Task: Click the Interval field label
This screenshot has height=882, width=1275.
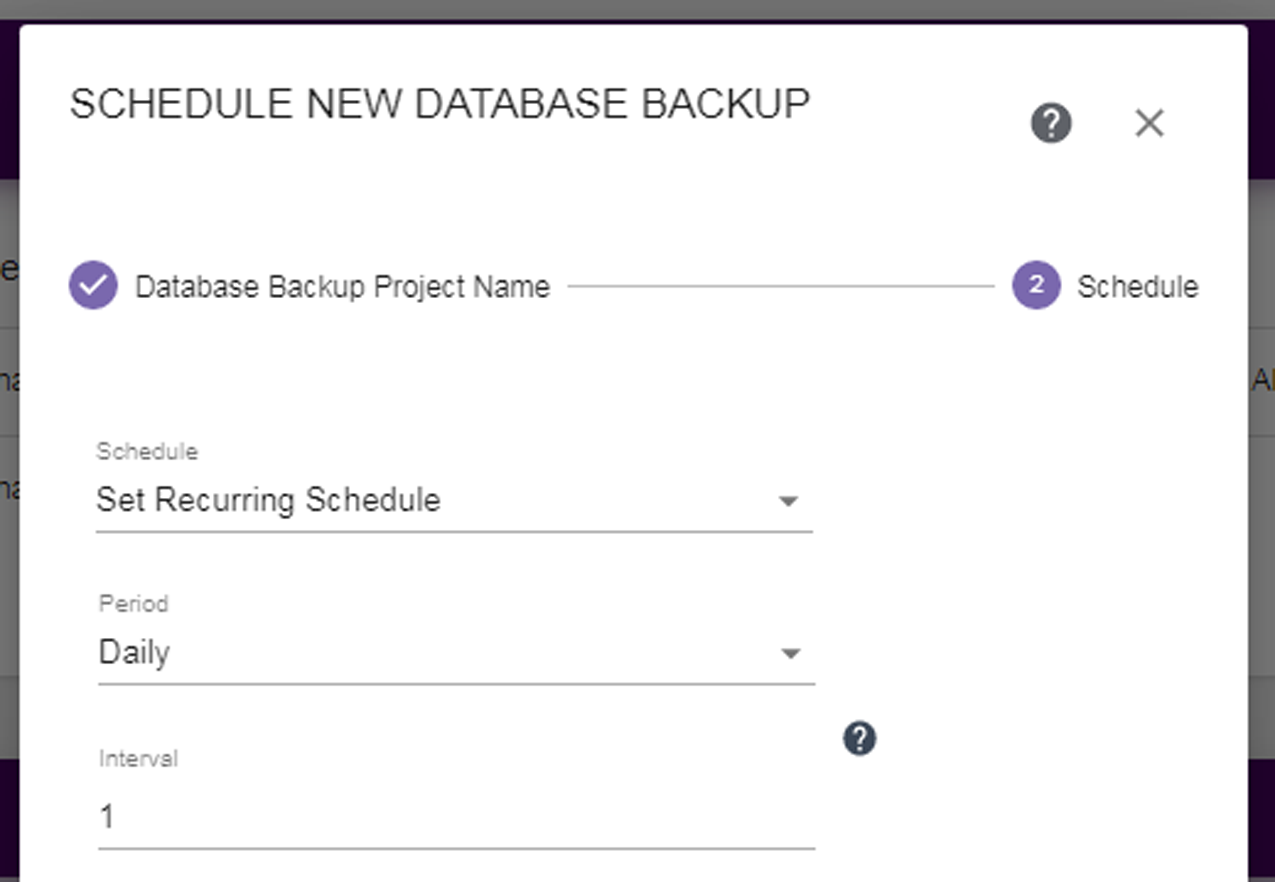Action: point(138,759)
